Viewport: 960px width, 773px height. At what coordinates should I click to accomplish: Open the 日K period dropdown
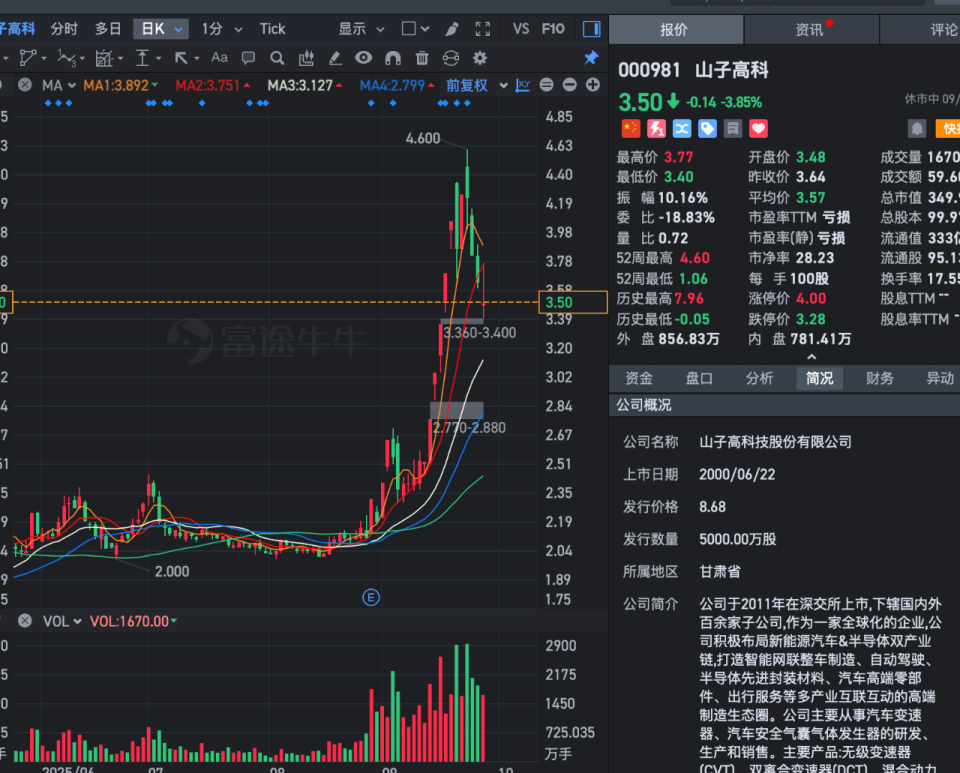[x=160, y=29]
